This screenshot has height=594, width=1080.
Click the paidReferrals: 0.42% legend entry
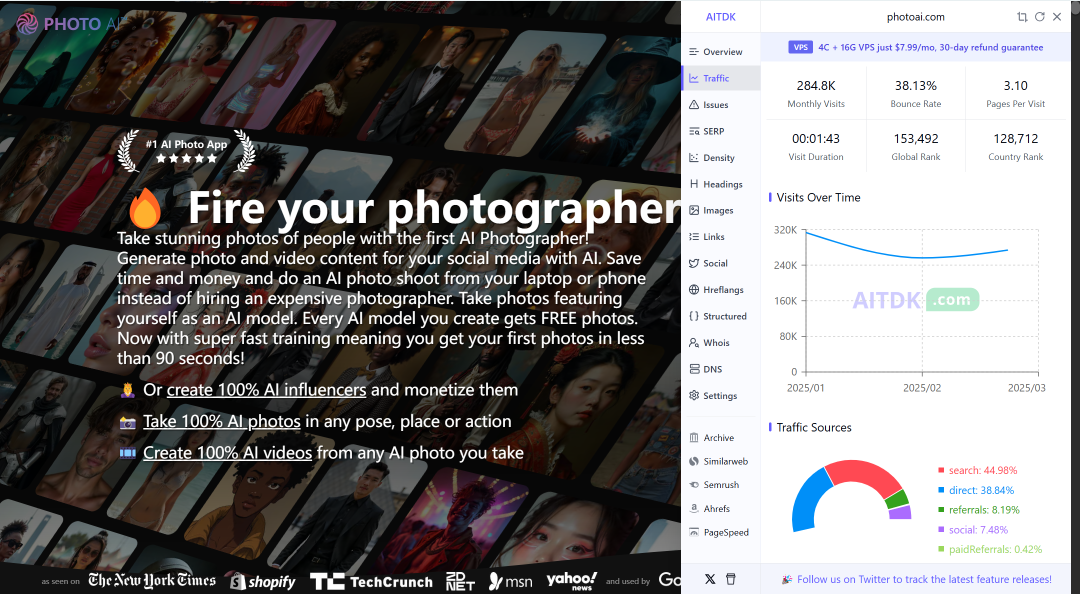[990, 549]
